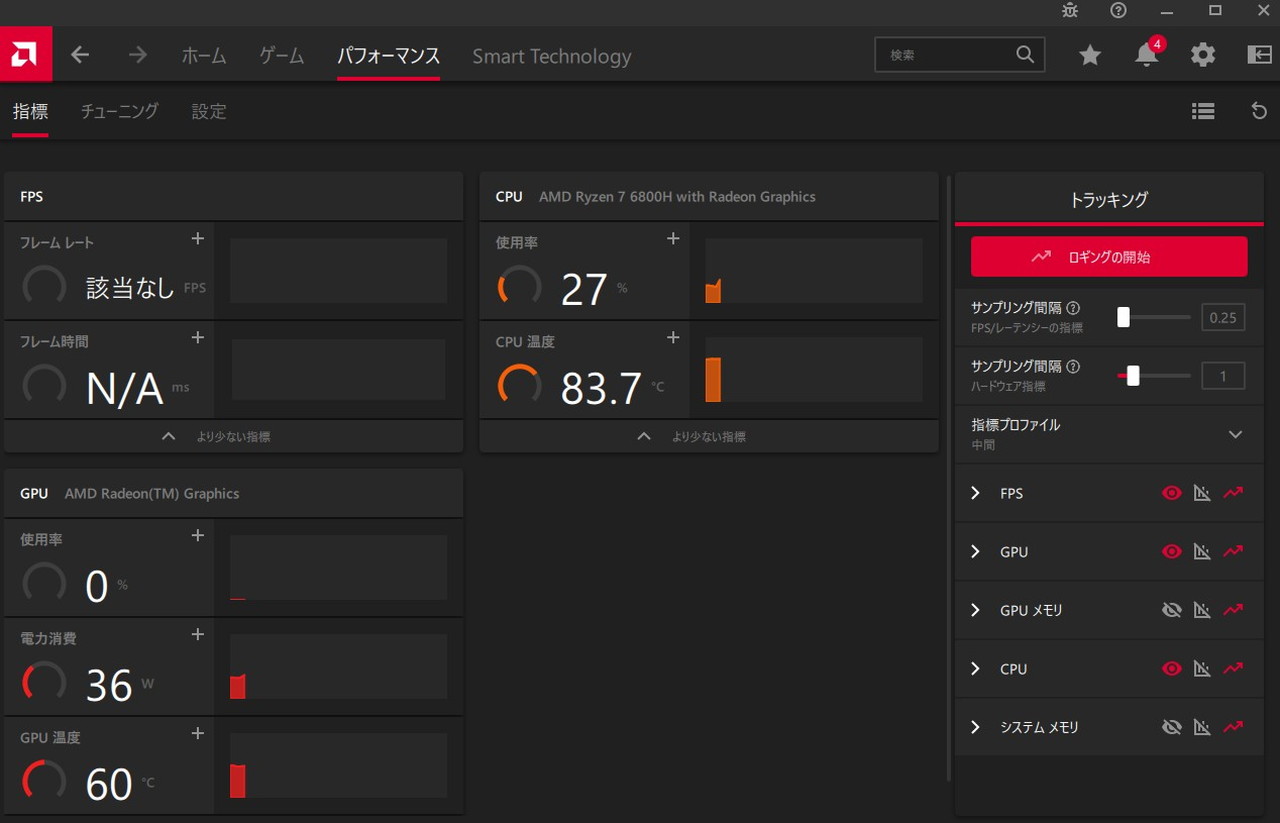Open settings gear icon
1280x823 pixels.
pyautogui.click(x=1203, y=56)
